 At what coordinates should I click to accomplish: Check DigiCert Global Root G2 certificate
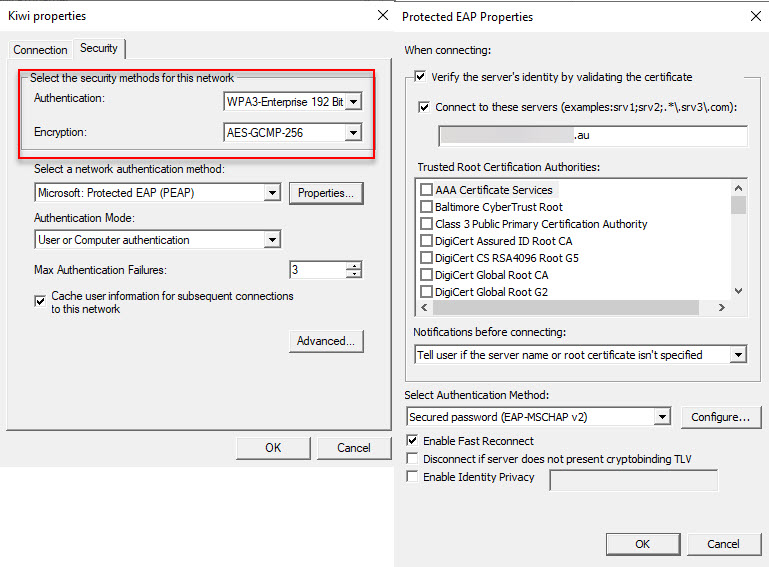coord(427,292)
